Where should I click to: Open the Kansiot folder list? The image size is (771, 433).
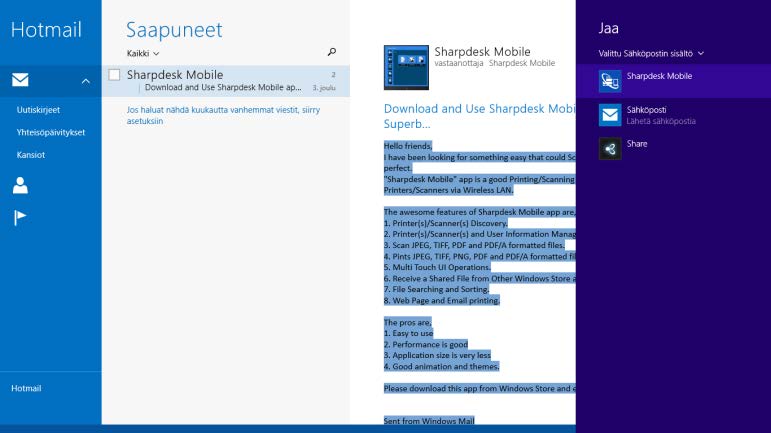click(30, 155)
